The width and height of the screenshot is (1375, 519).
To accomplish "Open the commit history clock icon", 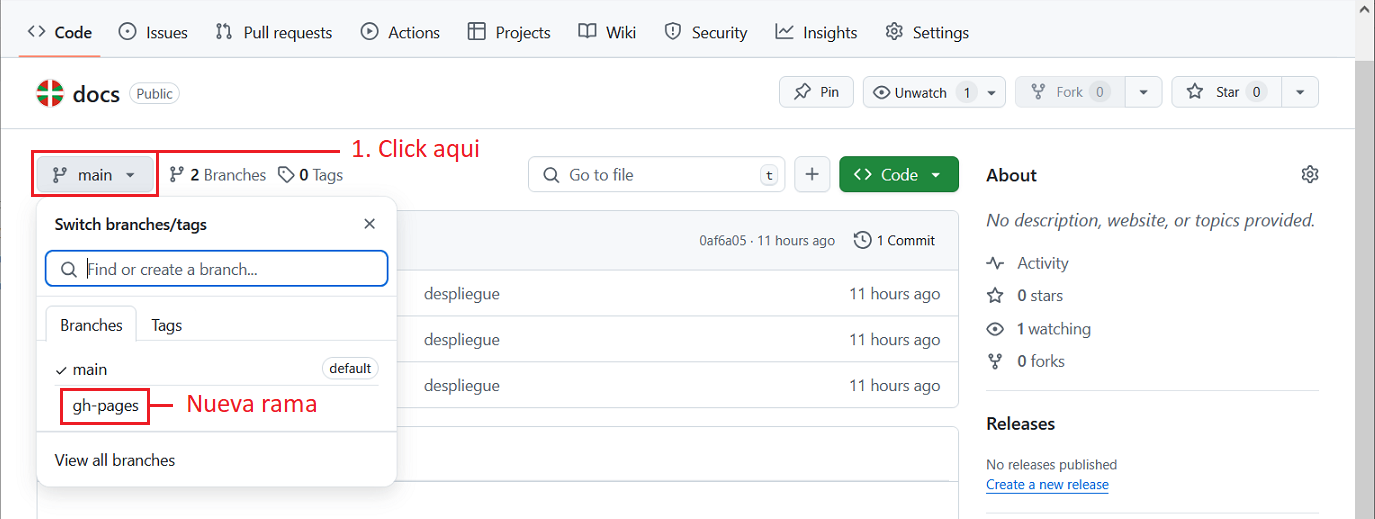I will coord(862,240).
